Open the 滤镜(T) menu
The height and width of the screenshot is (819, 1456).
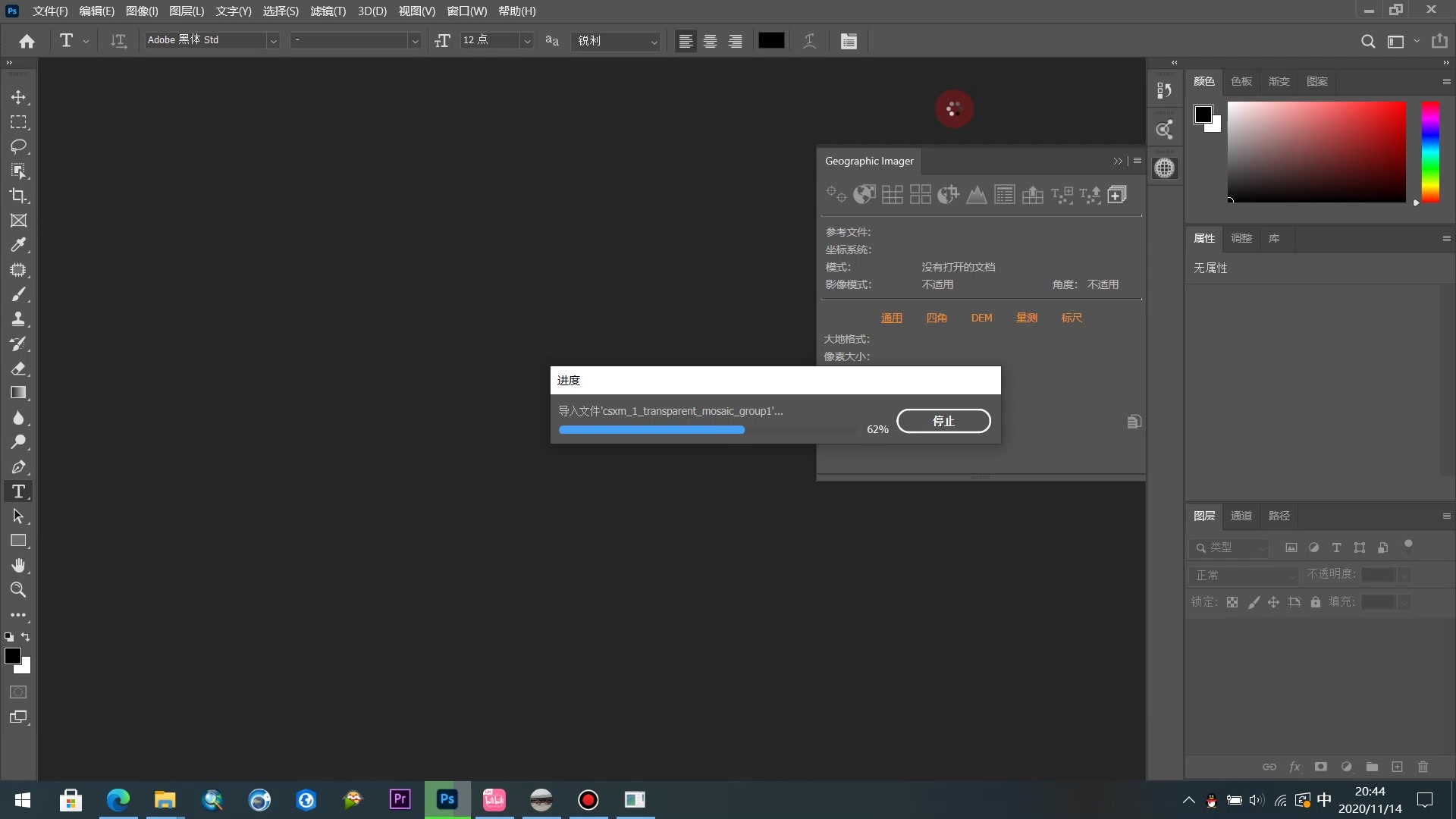pyautogui.click(x=328, y=11)
